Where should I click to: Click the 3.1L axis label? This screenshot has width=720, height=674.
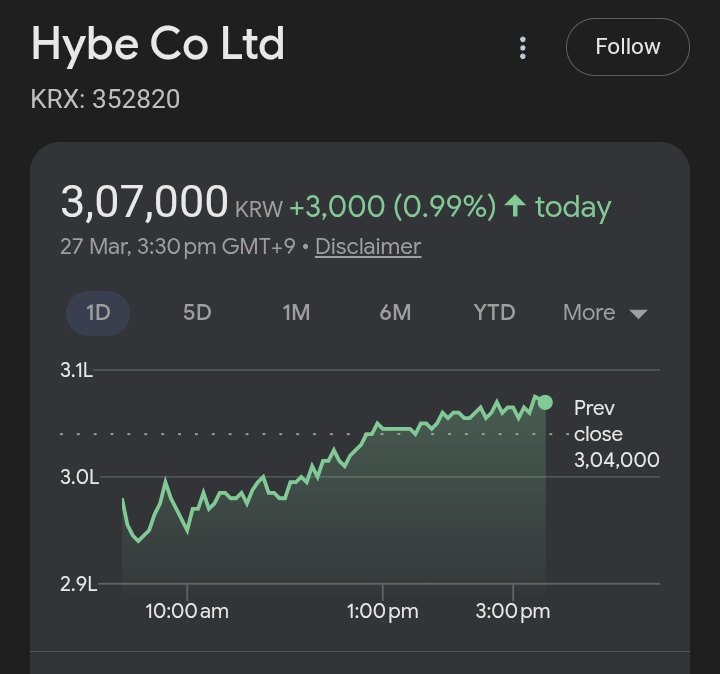pyautogui.click(x=76, y=370)
